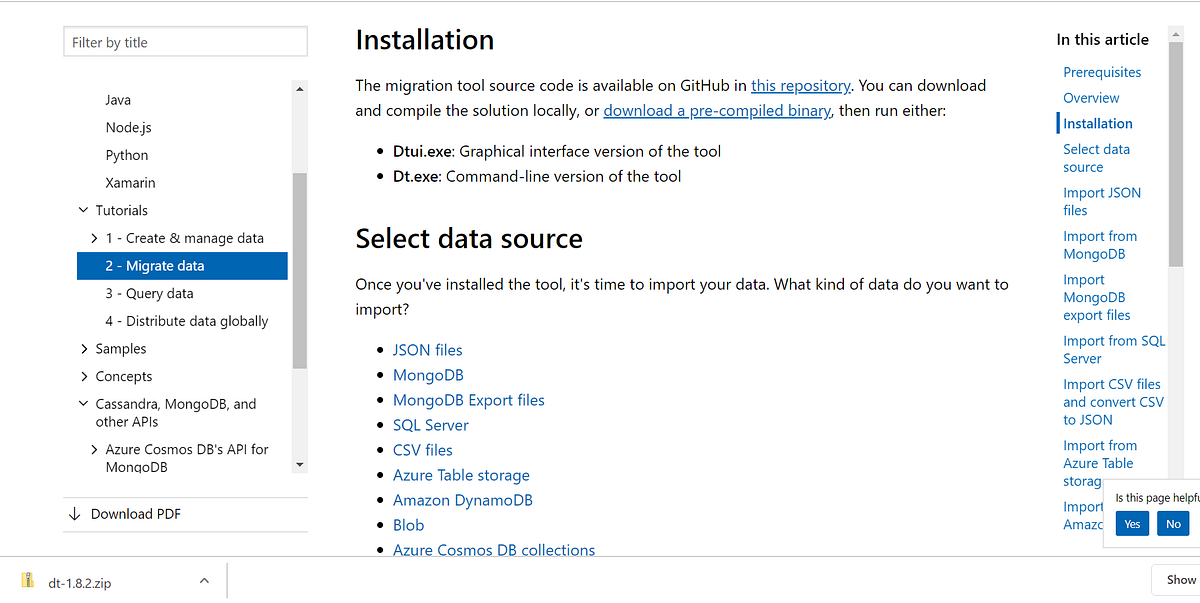Jump to Import CSV files and convert section
The width and height of the screenshot is (1200, 603).
(1114, 402)
